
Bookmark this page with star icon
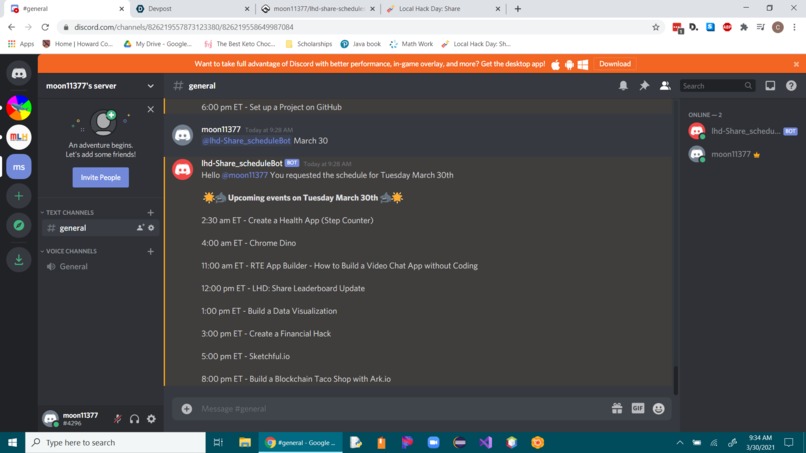click(656, 27)
